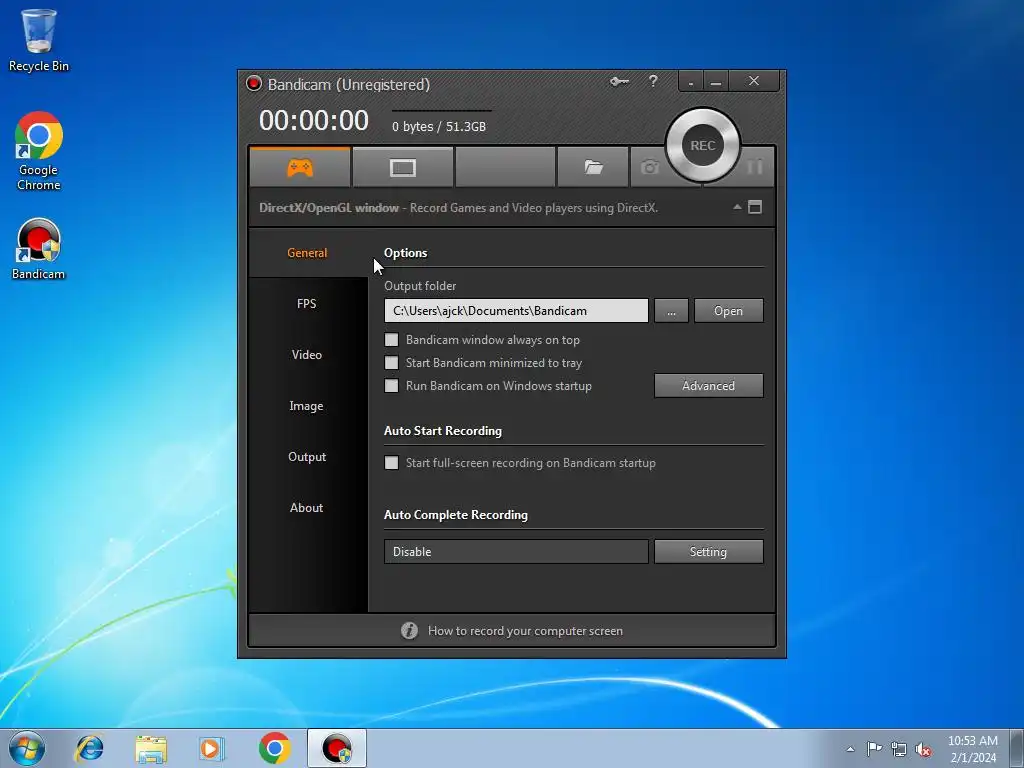The width and height of the screenshot is (1024, 768).
Task: Open help with the question mark icon
Action: (x=653, y=81)
